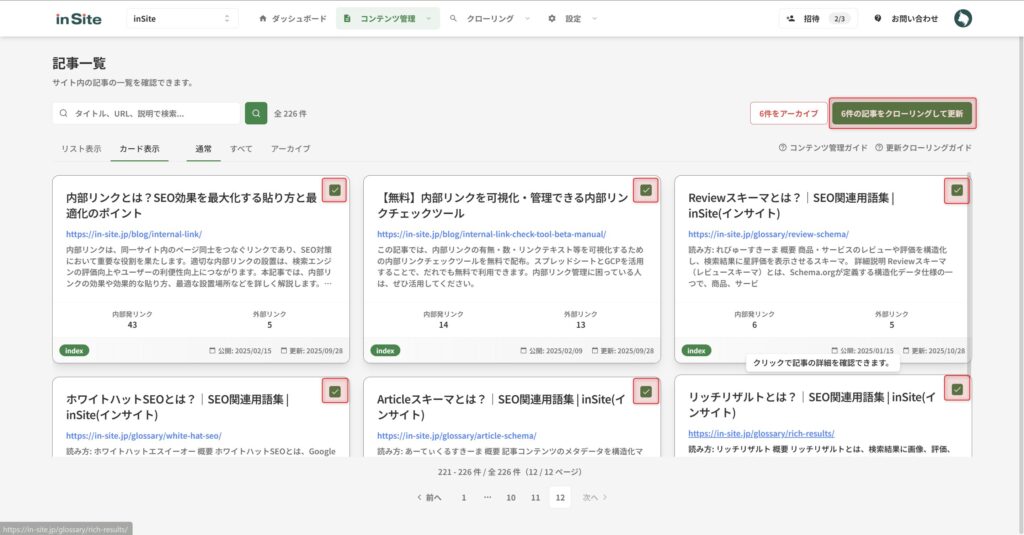
Task: Expand the 設定 chevron
Action: [594, 18]
